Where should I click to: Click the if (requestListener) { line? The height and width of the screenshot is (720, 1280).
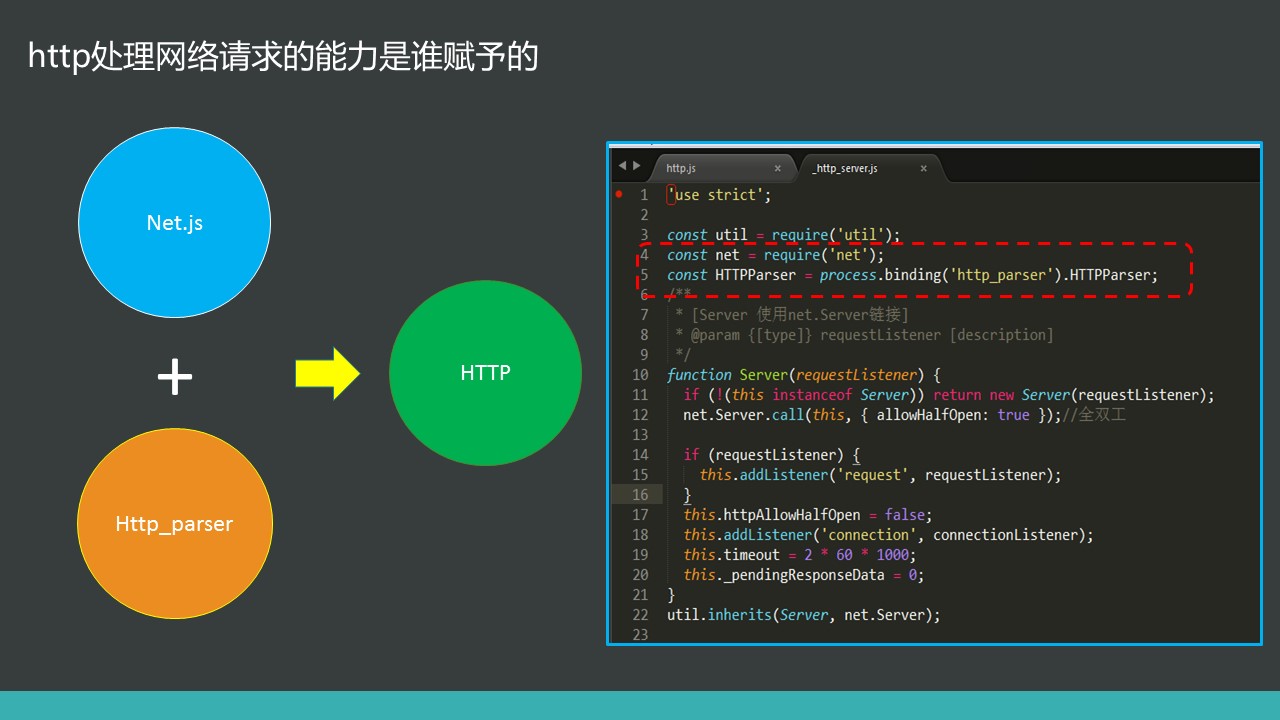(x=771, y=455)
